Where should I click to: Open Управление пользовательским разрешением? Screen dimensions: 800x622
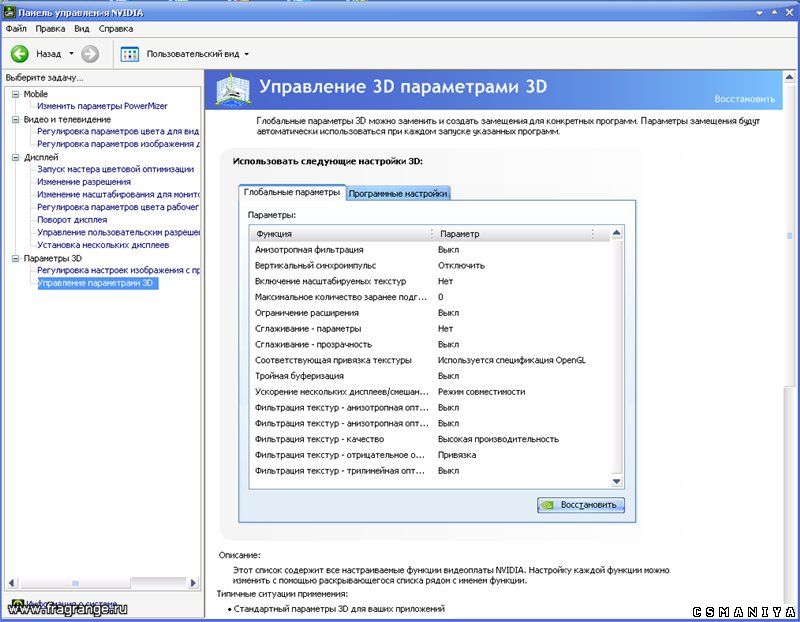pos(118,233)
